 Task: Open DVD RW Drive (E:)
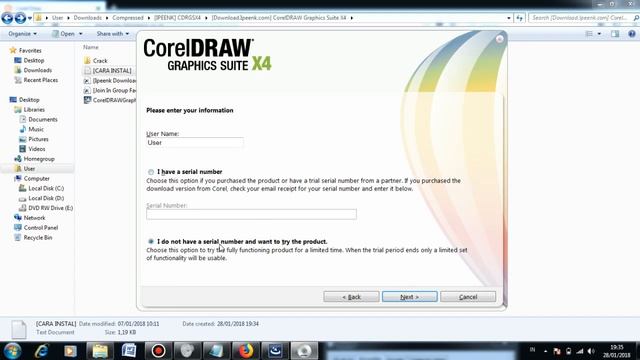click(x=46, y=208)
